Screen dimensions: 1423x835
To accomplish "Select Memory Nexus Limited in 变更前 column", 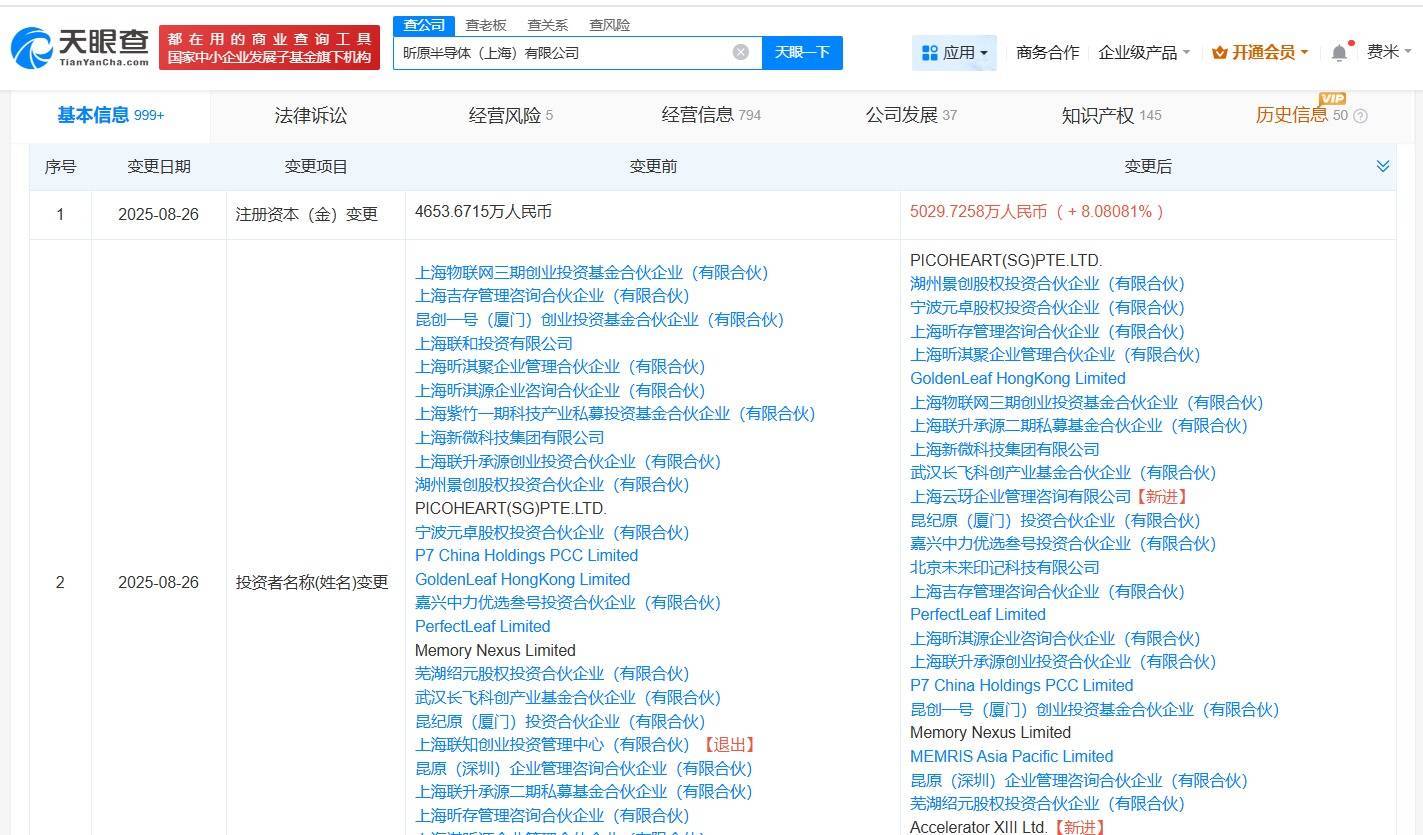I will click(495, 650).
